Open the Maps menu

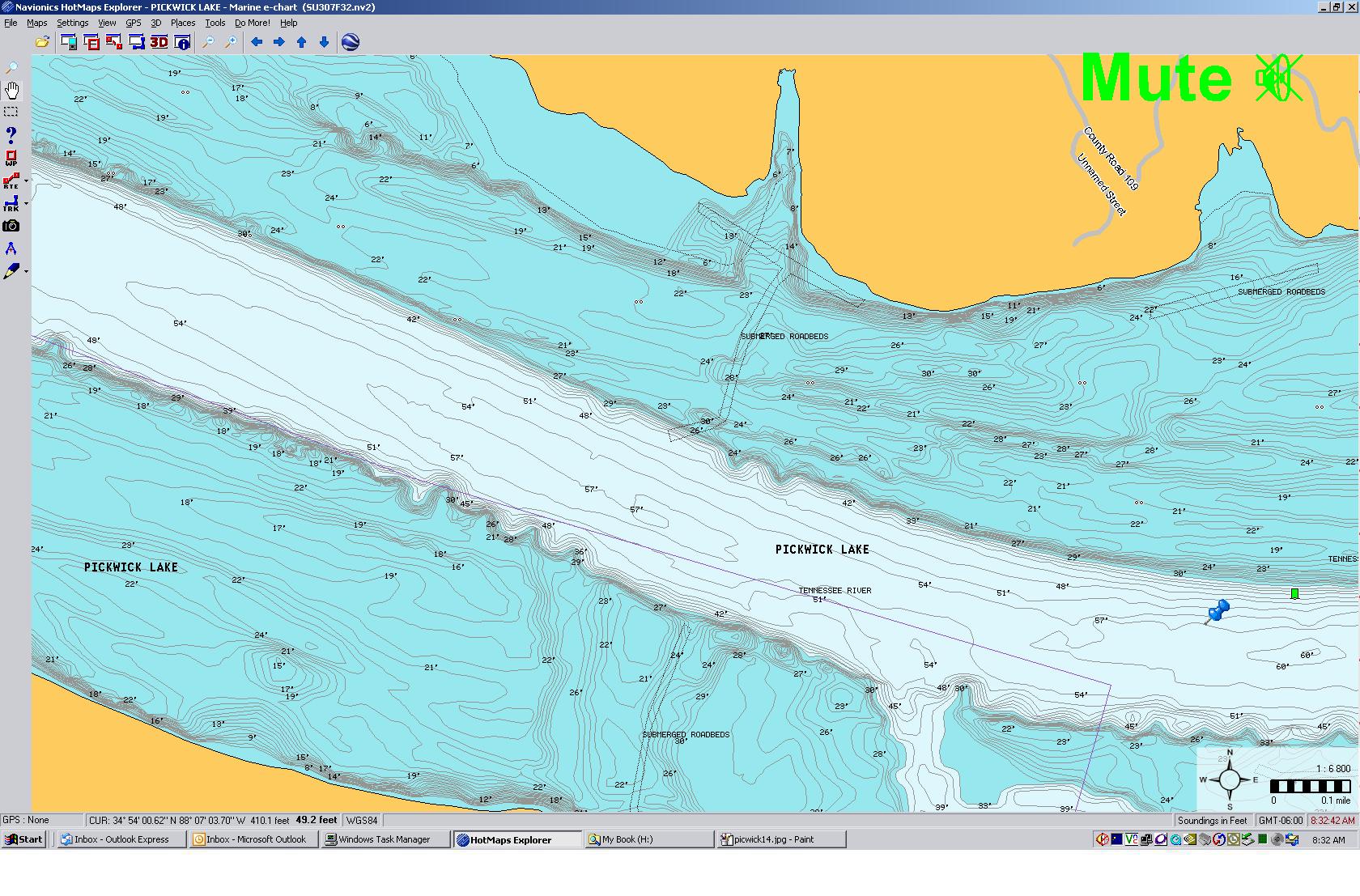point(36,23)
